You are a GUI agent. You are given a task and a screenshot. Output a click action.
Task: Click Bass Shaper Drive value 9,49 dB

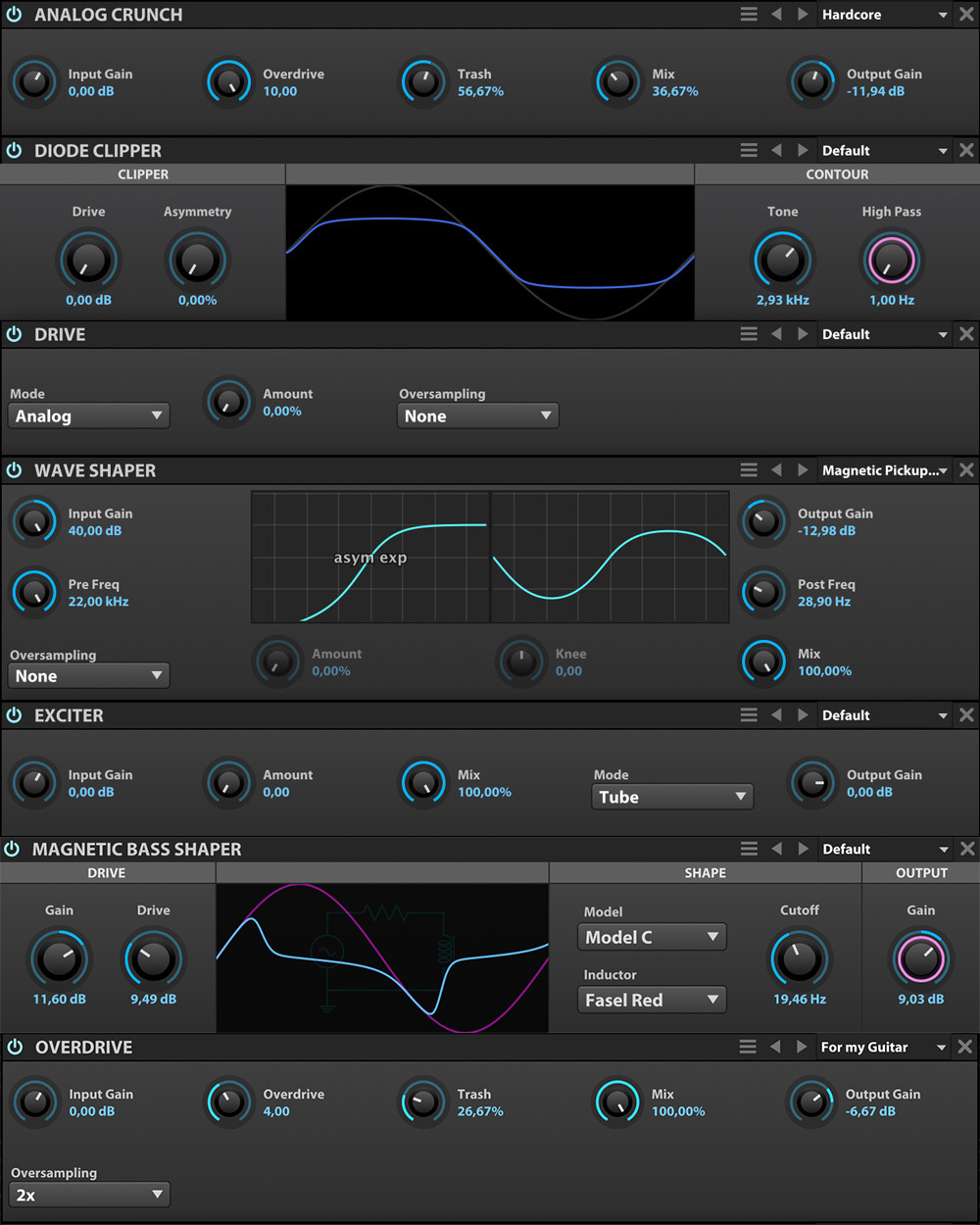(154, 999)
